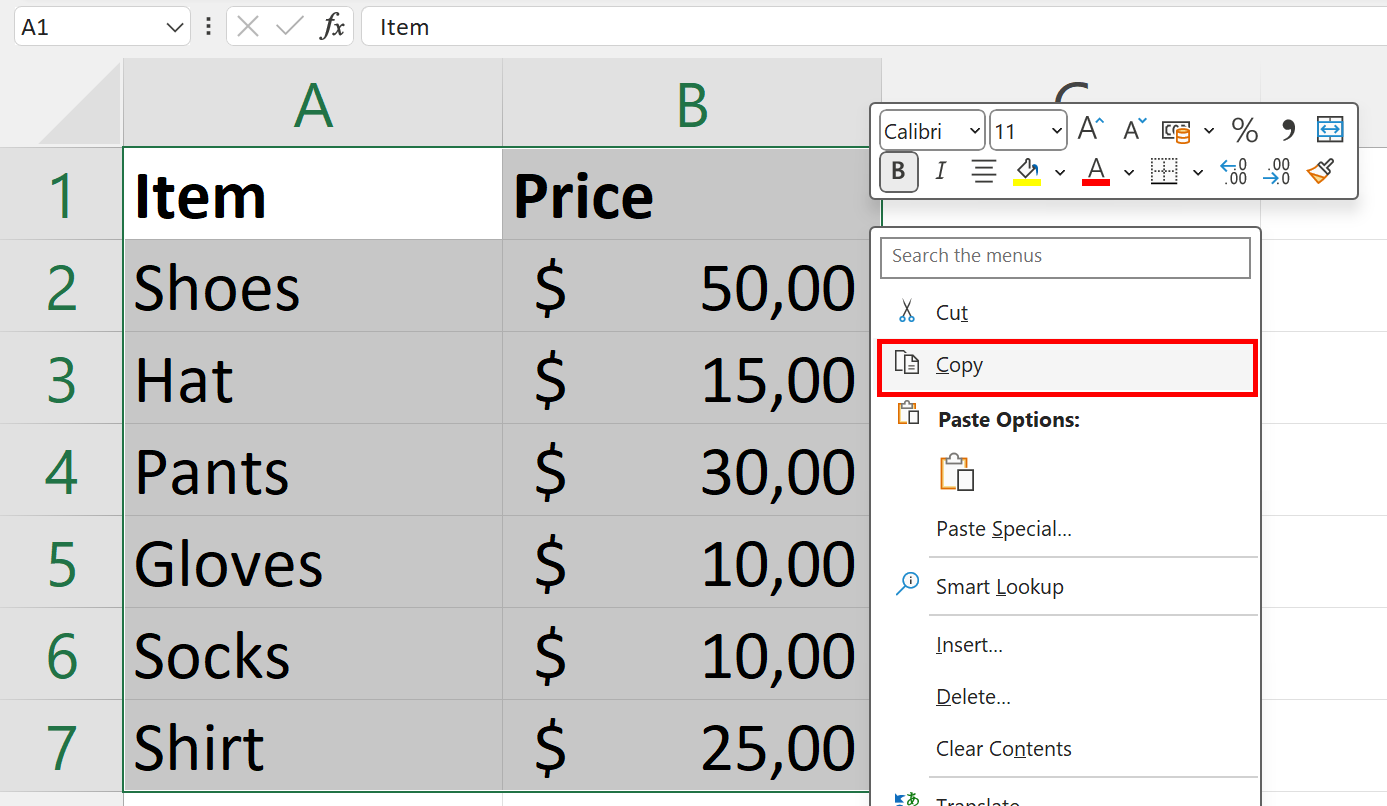Click the Borders icon

pos(1164,172)
